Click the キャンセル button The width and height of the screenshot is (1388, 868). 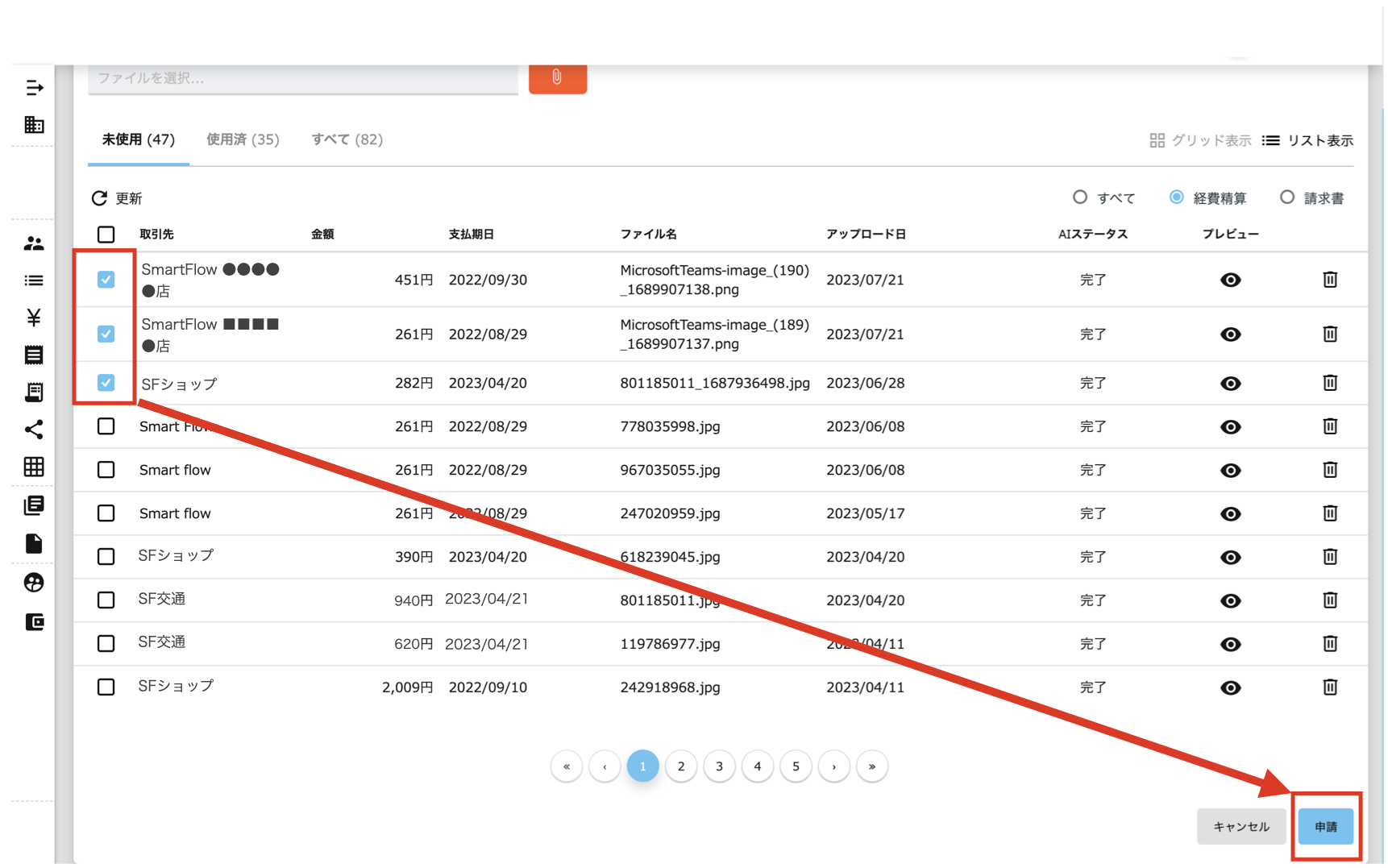(1241, 827)
